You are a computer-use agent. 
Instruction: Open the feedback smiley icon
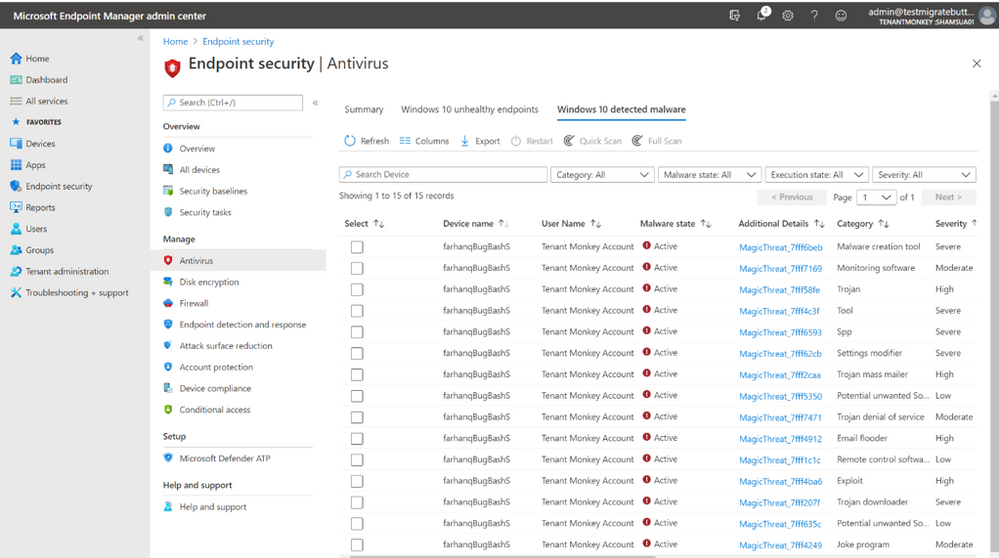(x=841, y=16)
